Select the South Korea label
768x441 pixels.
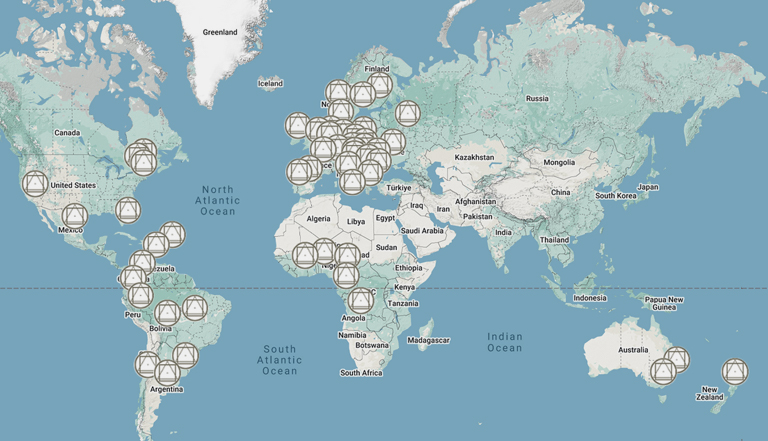pyautogui.click(x=616, y=196)
